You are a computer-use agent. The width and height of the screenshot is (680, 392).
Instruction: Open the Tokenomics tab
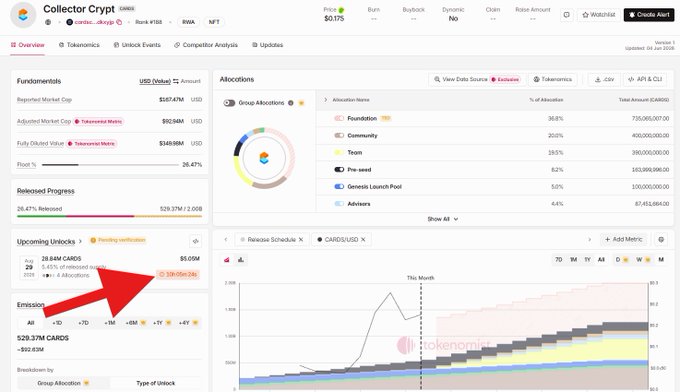coord(79,45)
